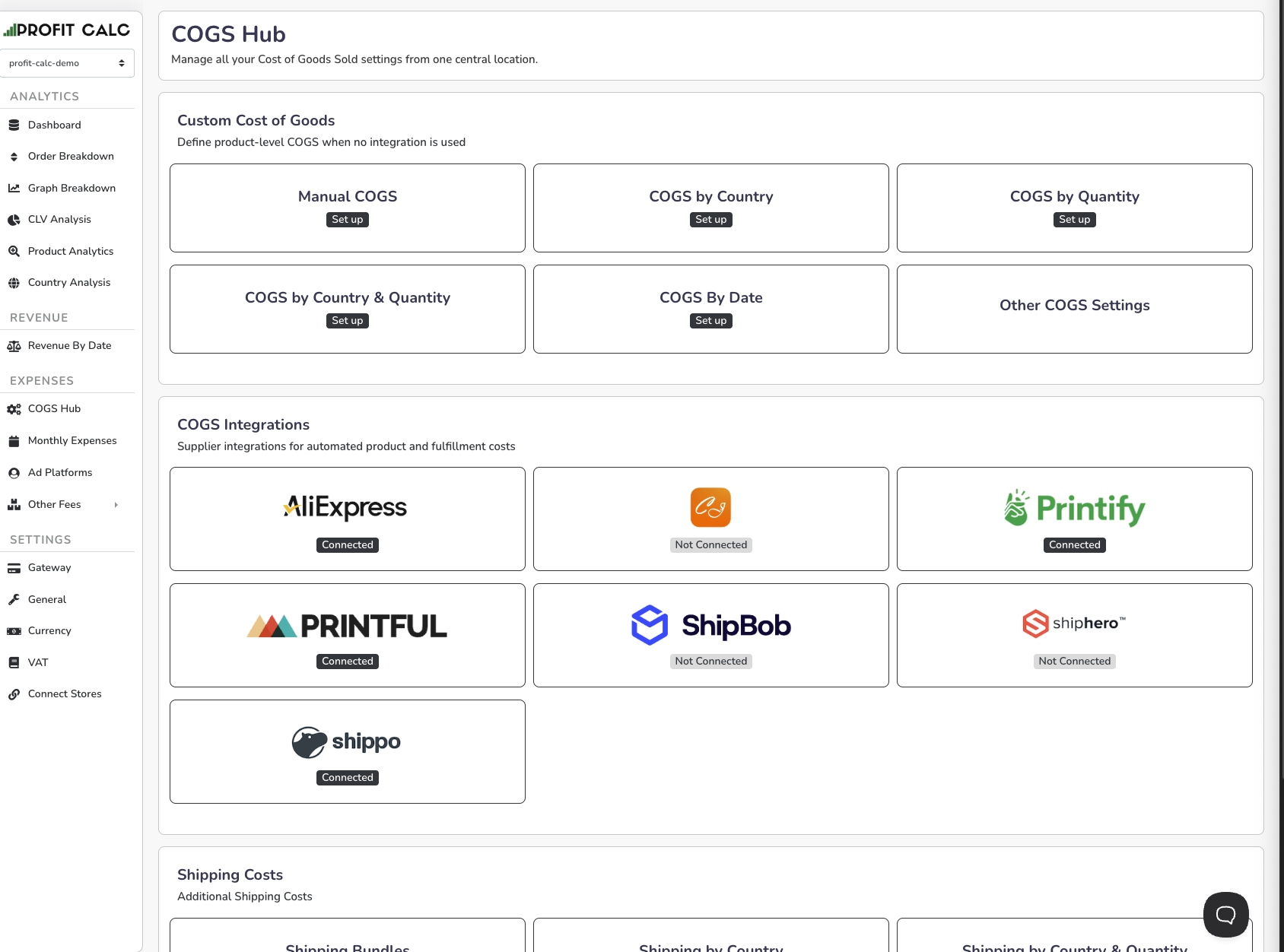Screen dimensions: 1284x952
Task: Open the chat support bubble
Action: [1225, 915]
